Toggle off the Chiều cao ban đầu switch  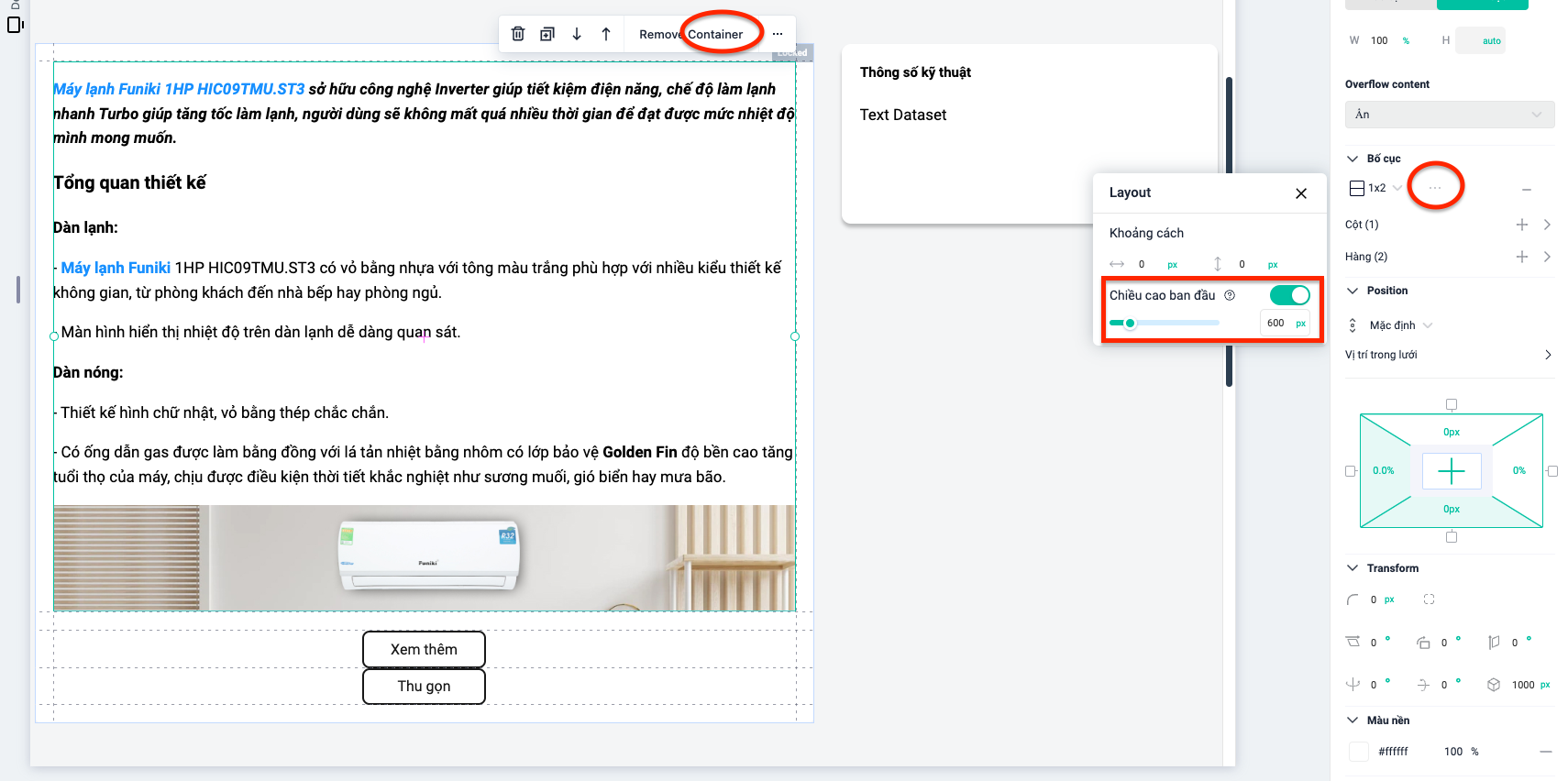[x=1289, y=295]
